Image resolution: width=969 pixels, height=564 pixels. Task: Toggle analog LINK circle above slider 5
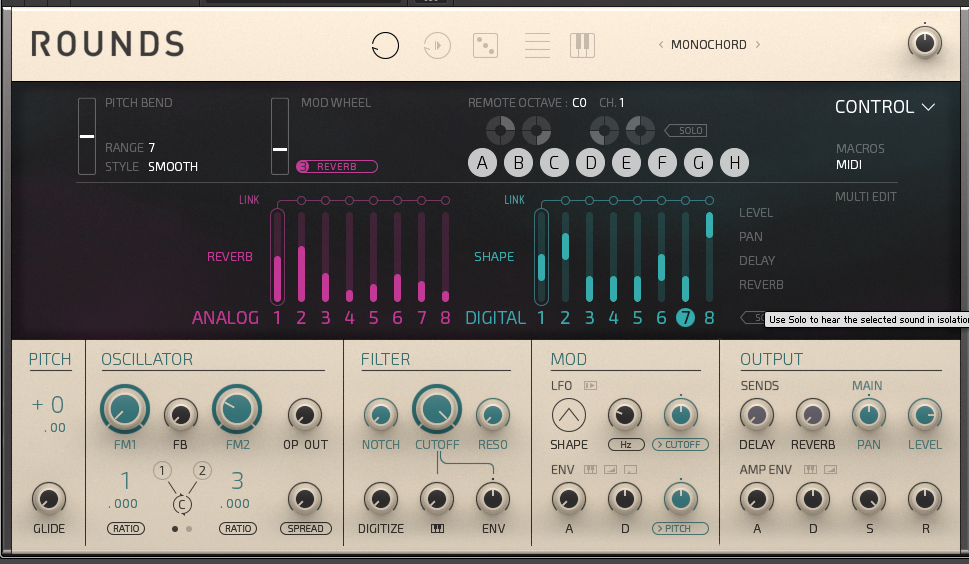coord(373,200)
